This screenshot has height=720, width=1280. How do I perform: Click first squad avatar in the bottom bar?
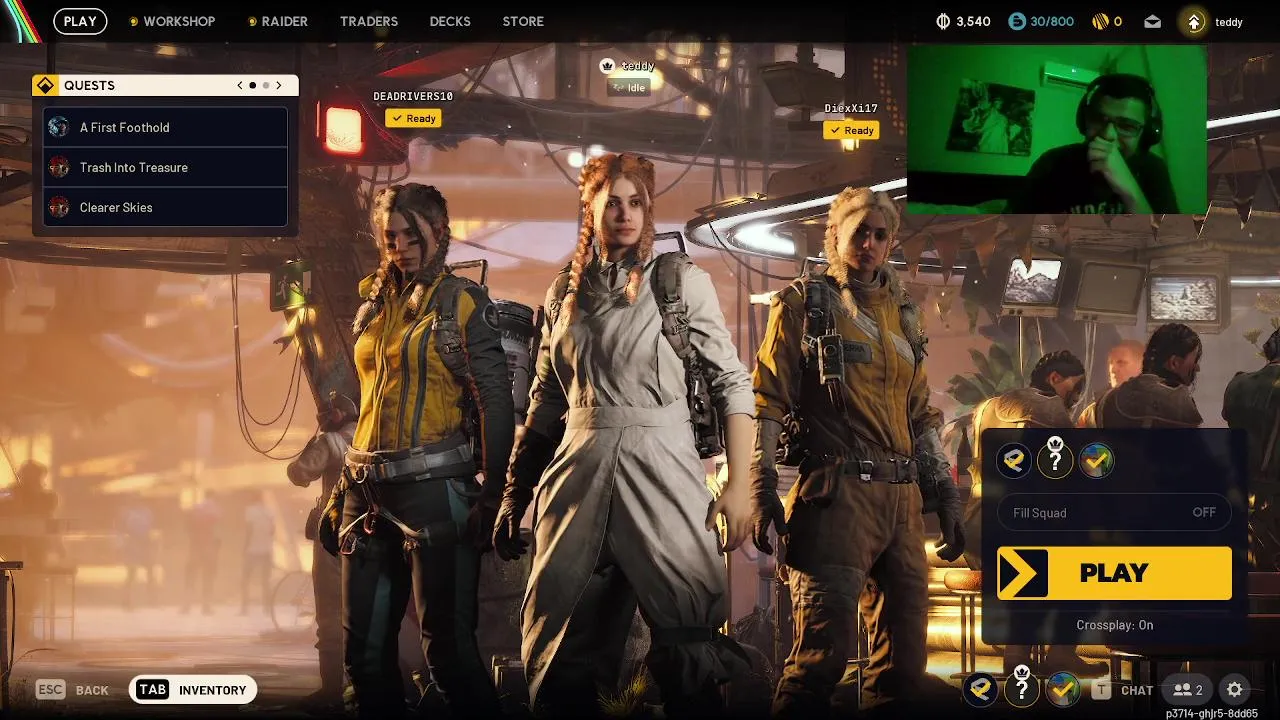click(x=981, y=689)
